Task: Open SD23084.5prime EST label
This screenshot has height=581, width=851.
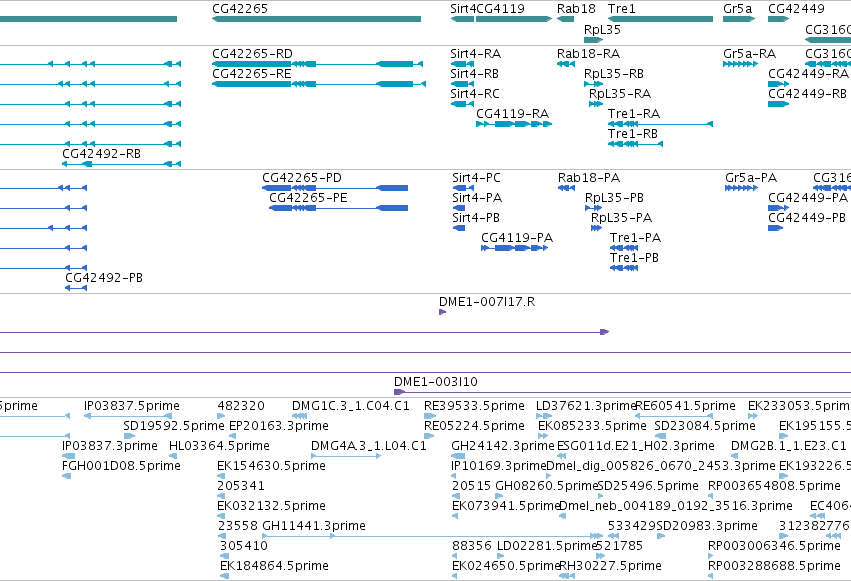Action: point(705,426)
